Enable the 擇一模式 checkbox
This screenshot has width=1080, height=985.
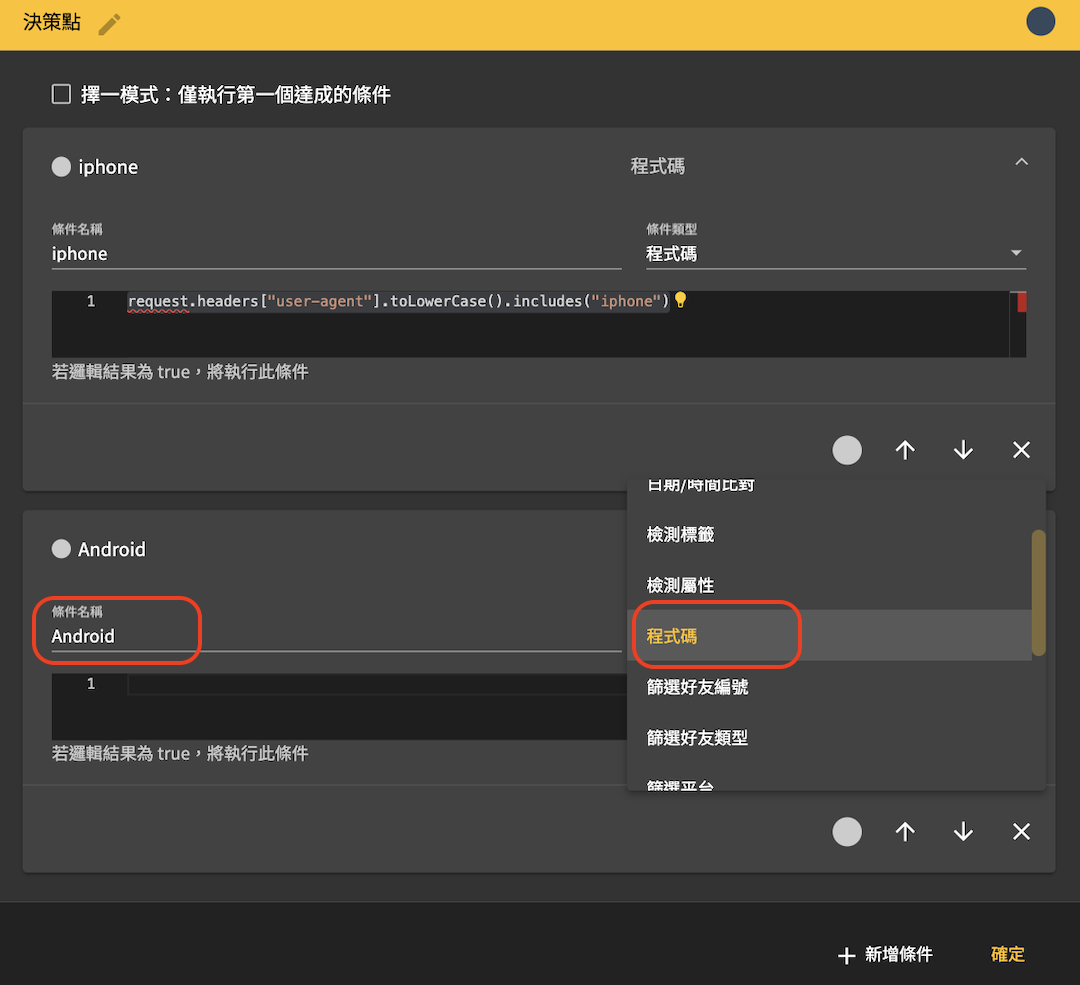coord(61,94)
